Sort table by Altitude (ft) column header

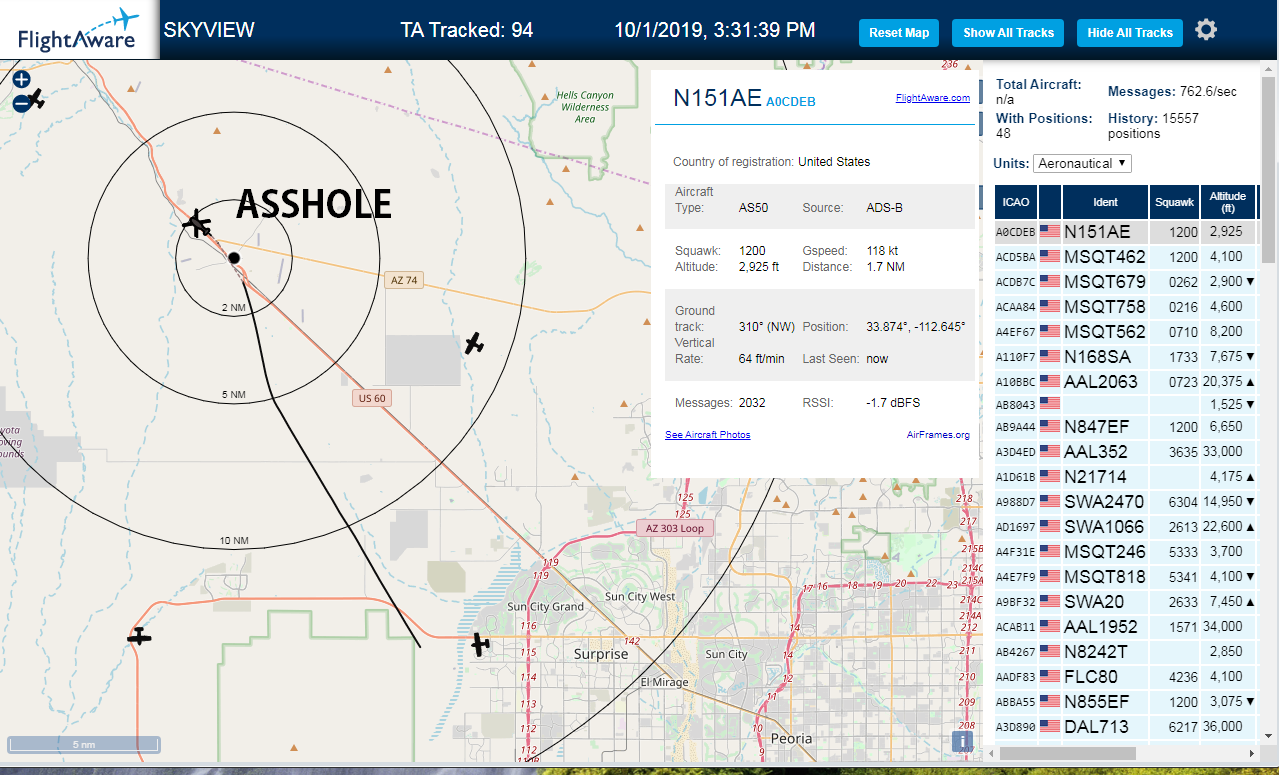coord(1228,202)
